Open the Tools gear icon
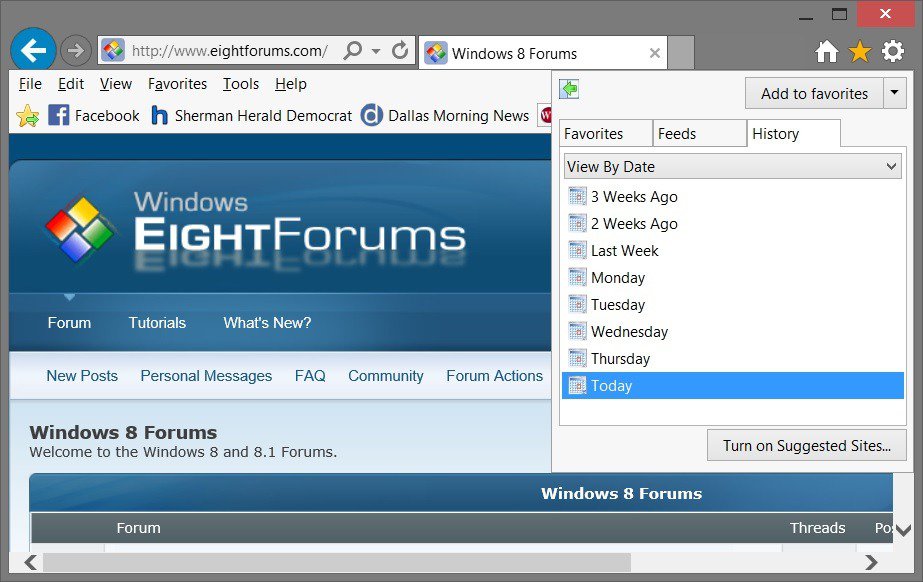The width and height of the screenshot is (923, 582). pos(893,51)
